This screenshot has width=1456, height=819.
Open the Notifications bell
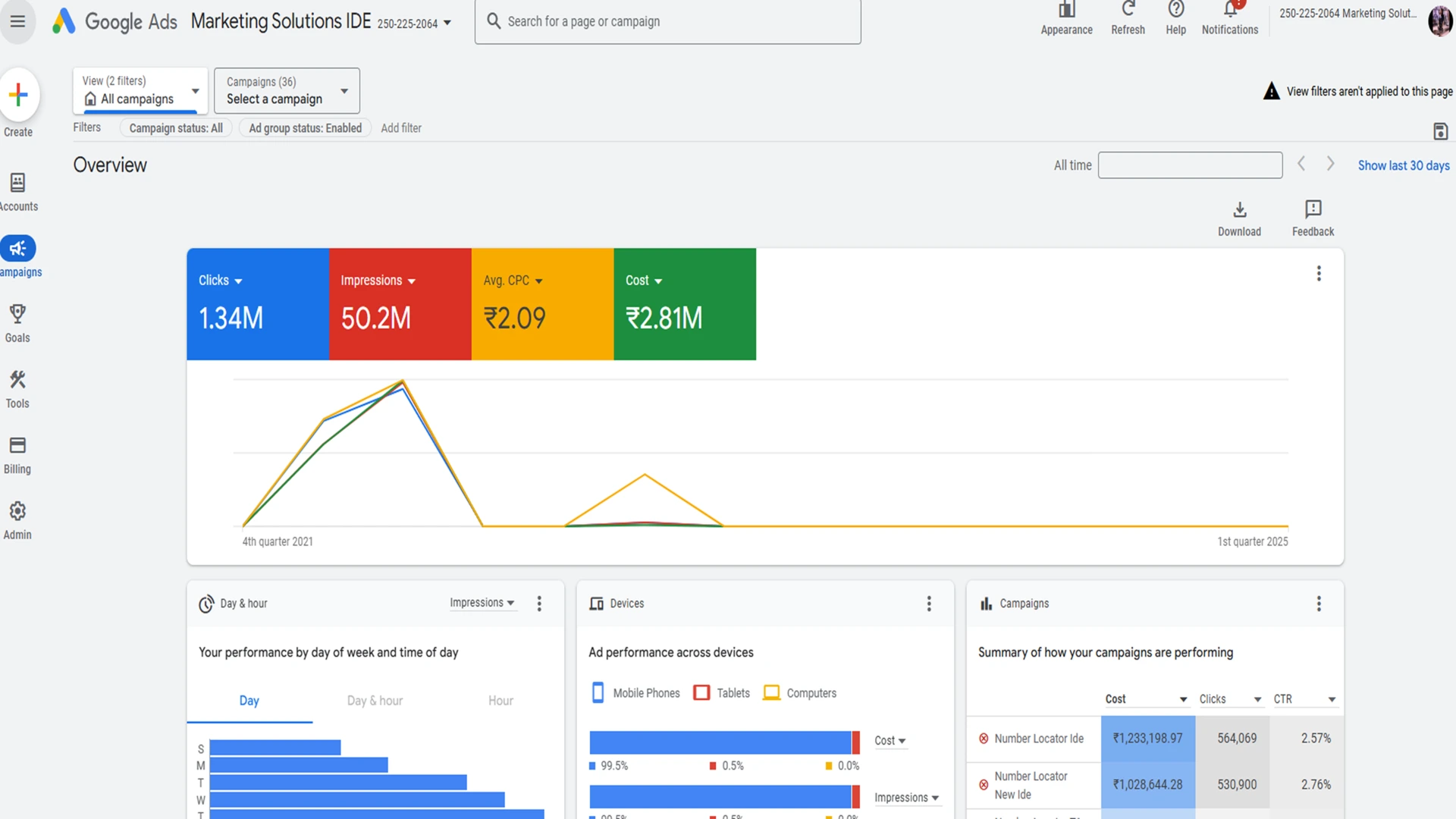1229,18
